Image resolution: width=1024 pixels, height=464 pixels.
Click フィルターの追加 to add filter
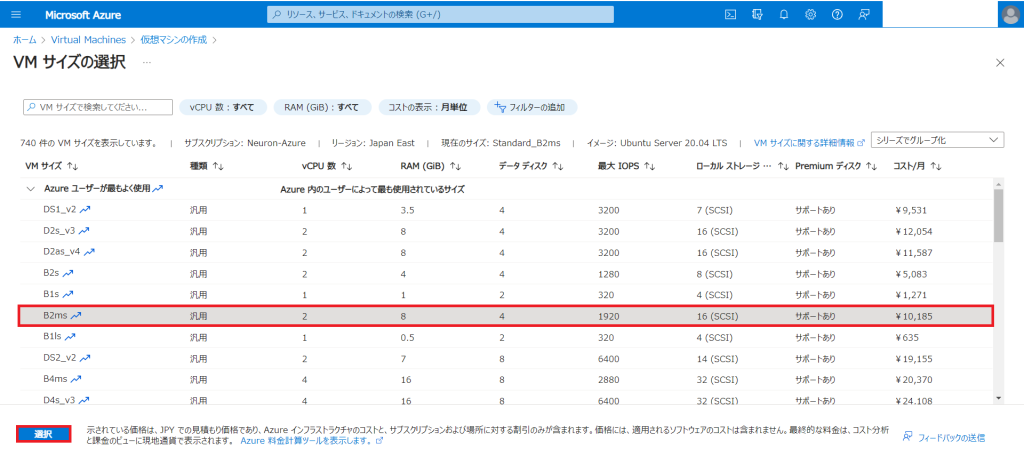coord(532,107)
